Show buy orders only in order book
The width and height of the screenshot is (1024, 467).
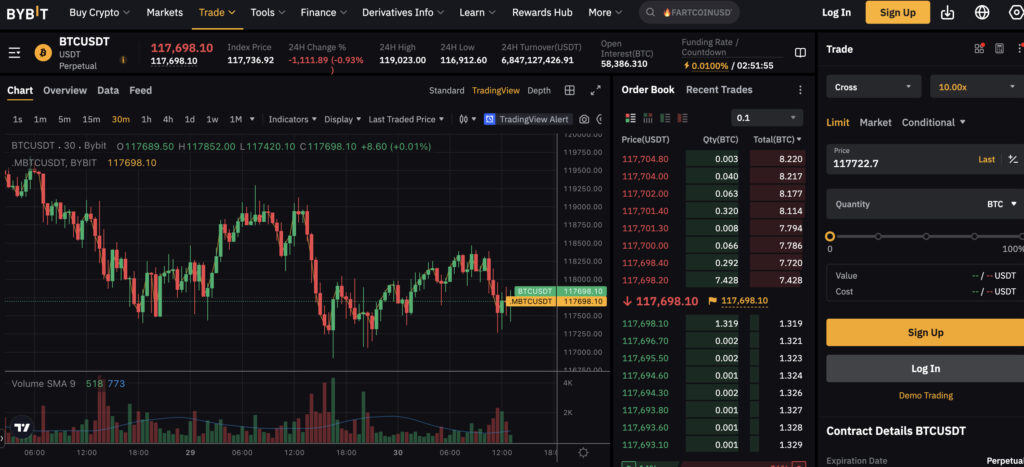pos(665,118)
